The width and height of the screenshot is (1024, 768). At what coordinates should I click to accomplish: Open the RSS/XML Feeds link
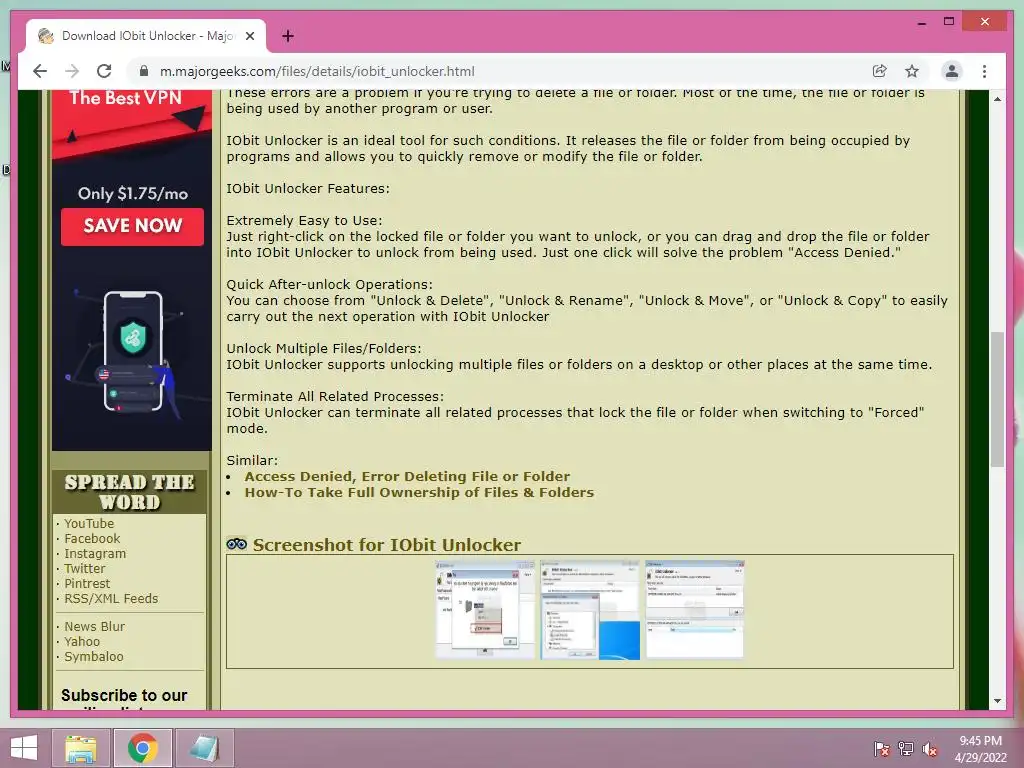click(x=111, y=598)
